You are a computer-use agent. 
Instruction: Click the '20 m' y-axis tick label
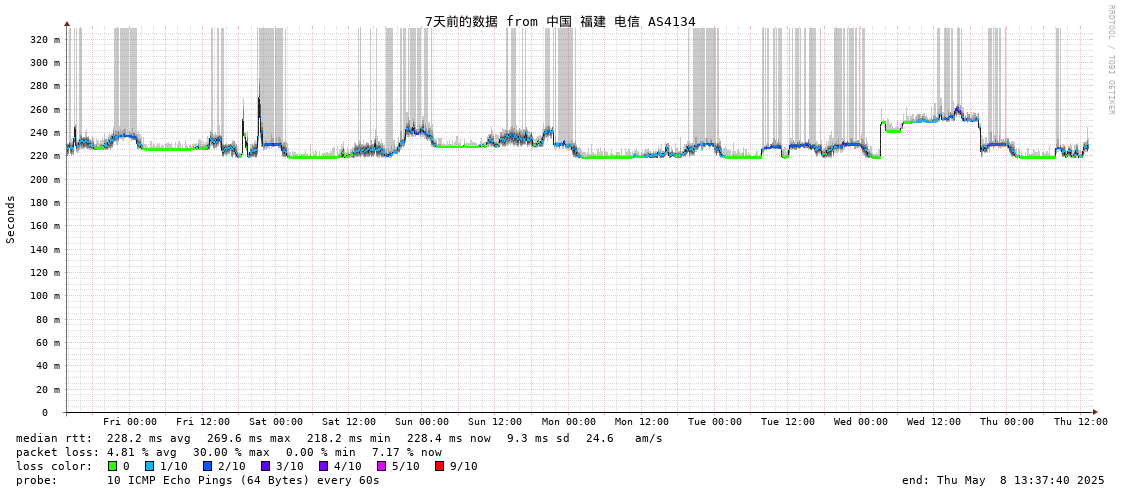49,390
